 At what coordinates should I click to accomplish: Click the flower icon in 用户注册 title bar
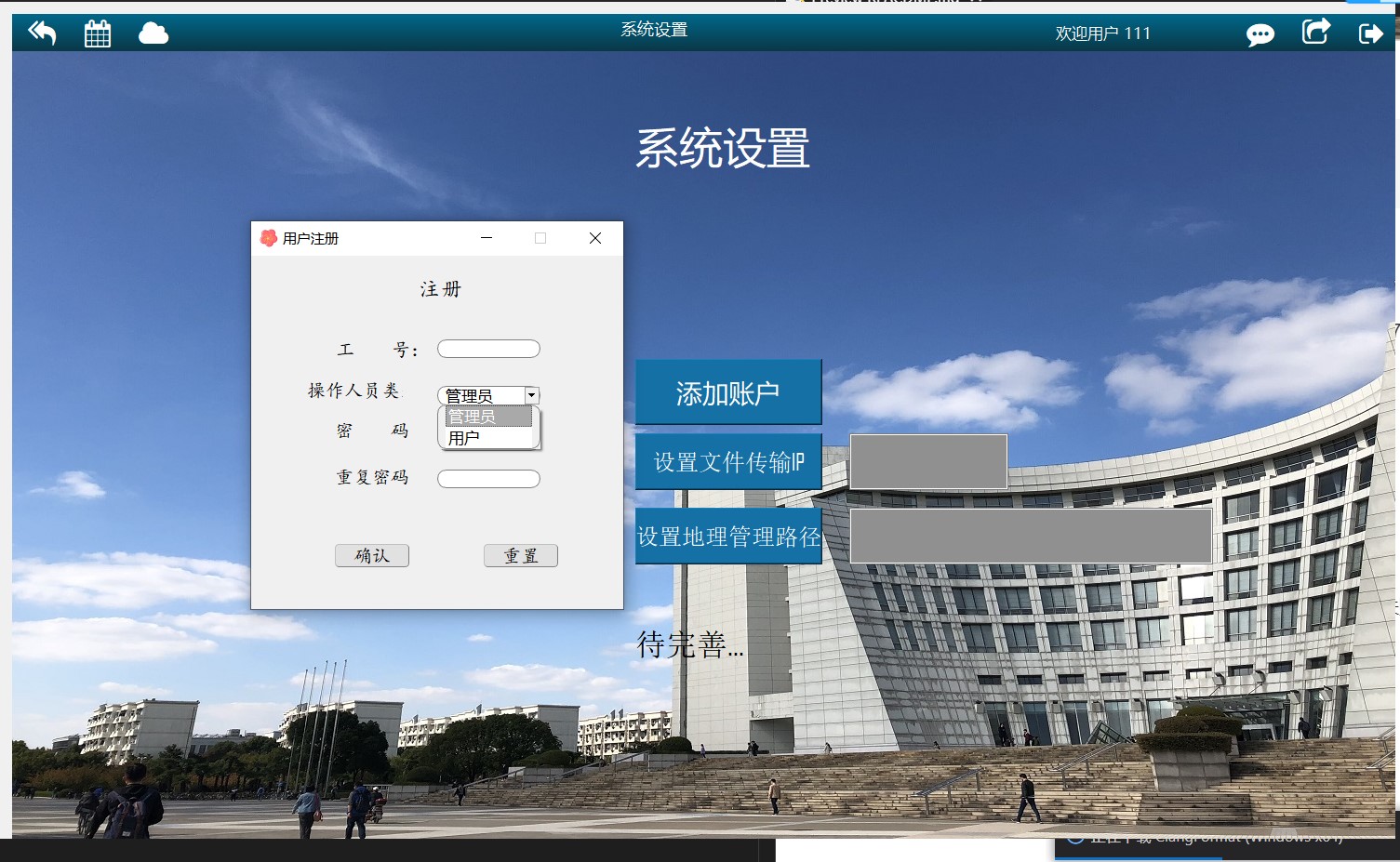269,238
